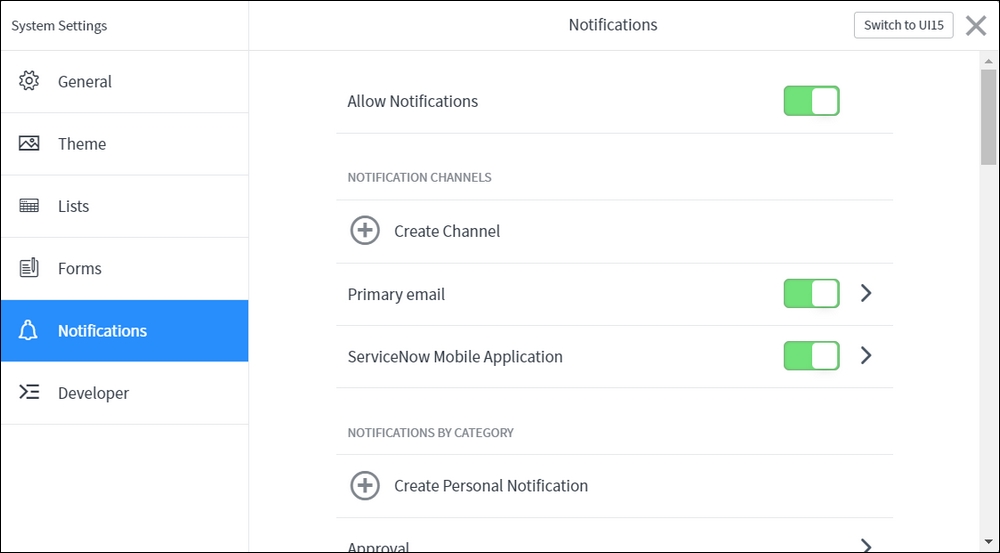Select the Developer settings tab
The height and width of the screenshot is (553, 1000).
pos(124,393)
